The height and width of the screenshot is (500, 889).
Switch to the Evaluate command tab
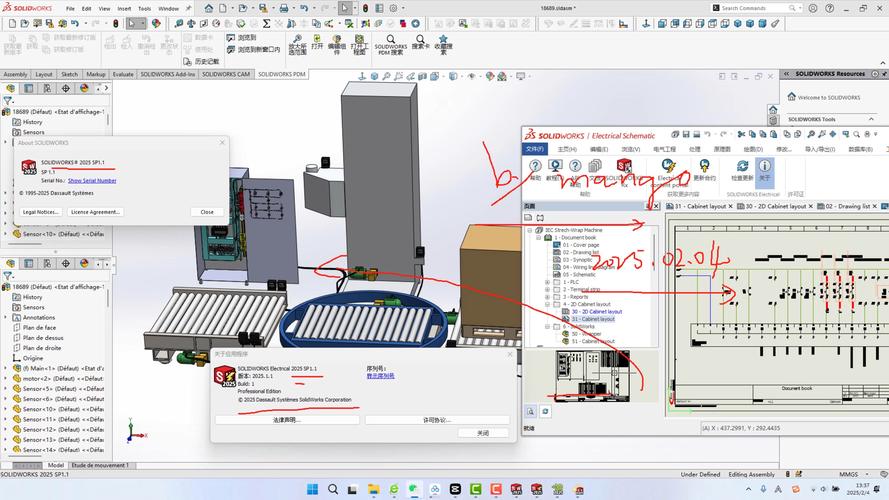click(x=123, y=74)
